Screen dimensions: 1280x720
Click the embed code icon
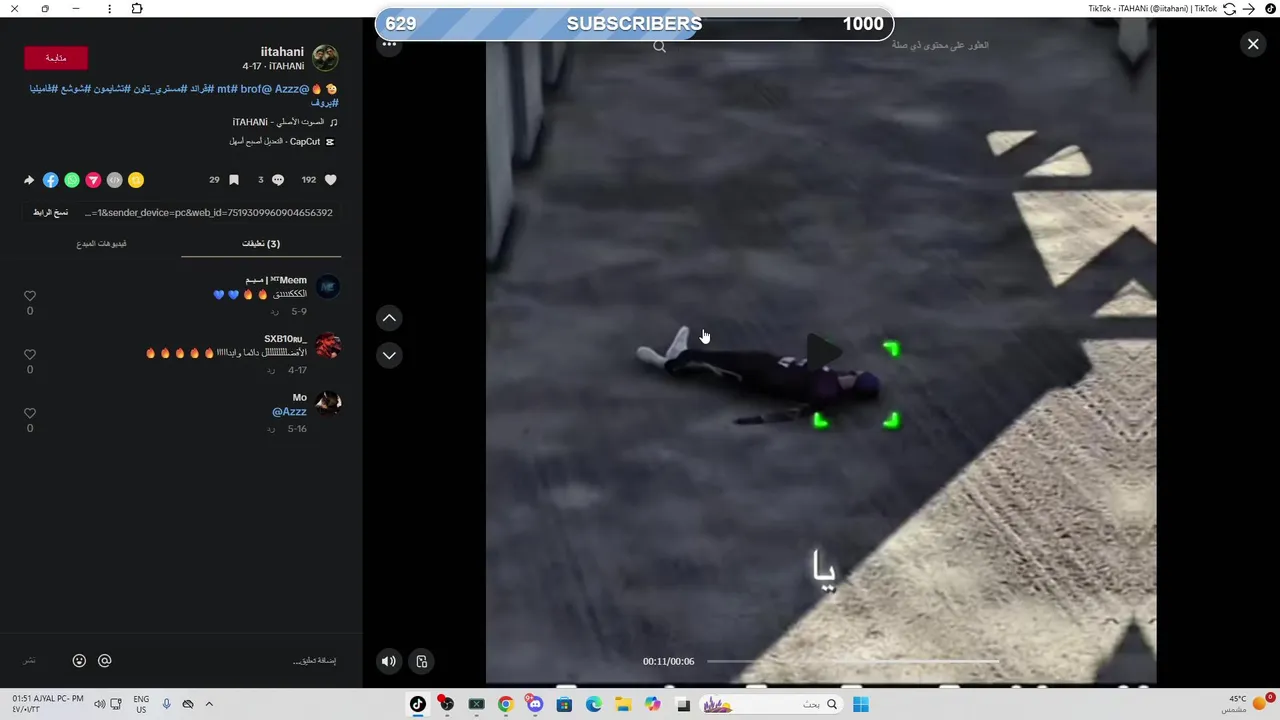tap(115, 180)
